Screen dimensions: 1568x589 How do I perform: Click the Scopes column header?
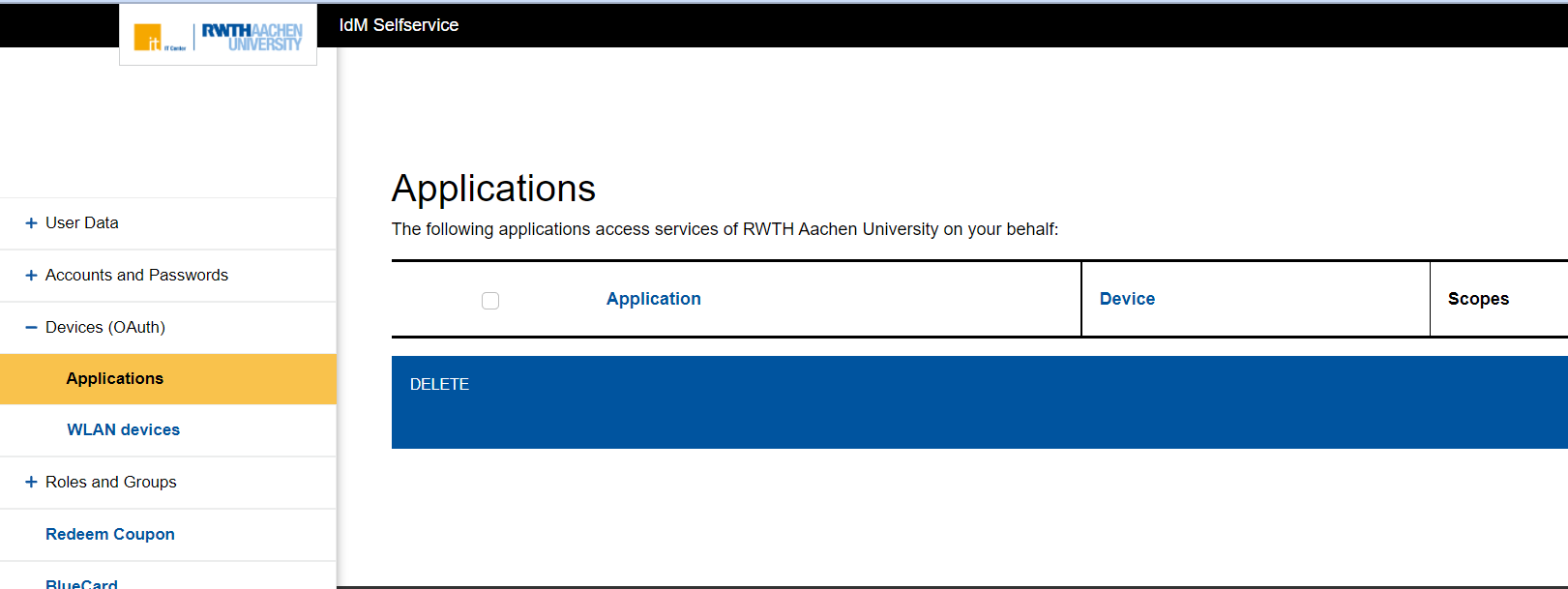(x=1478, y=300)
